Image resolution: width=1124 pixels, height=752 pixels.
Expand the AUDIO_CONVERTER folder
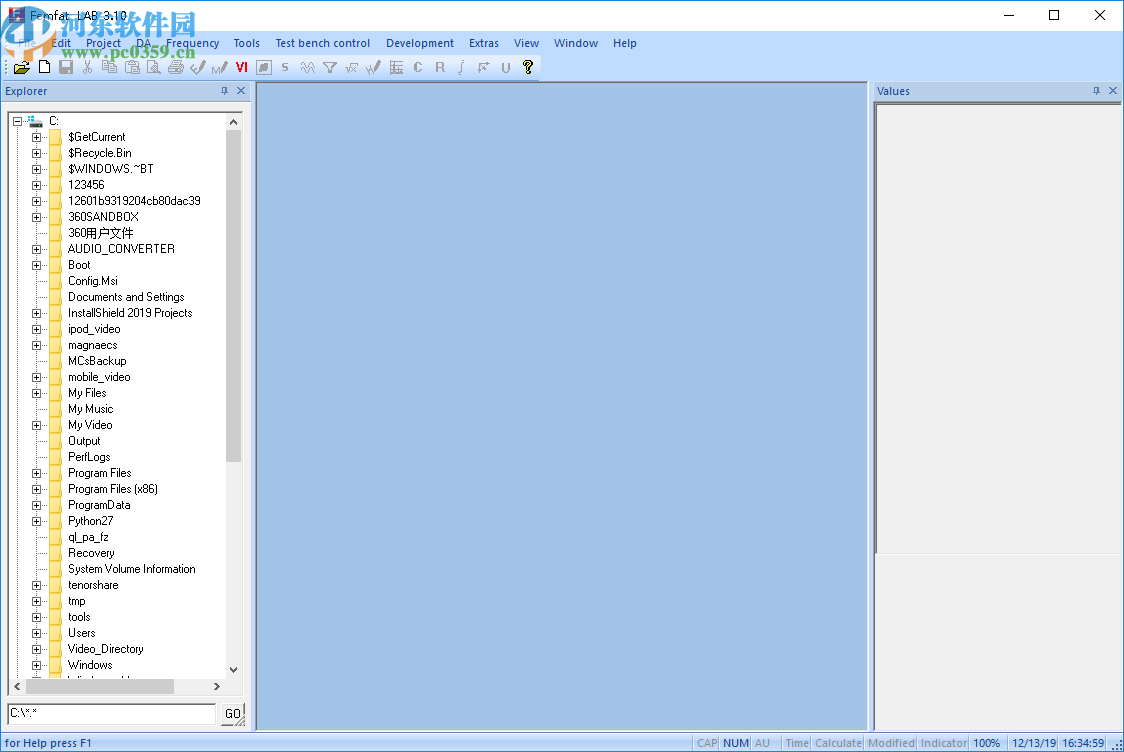[37, 249]
